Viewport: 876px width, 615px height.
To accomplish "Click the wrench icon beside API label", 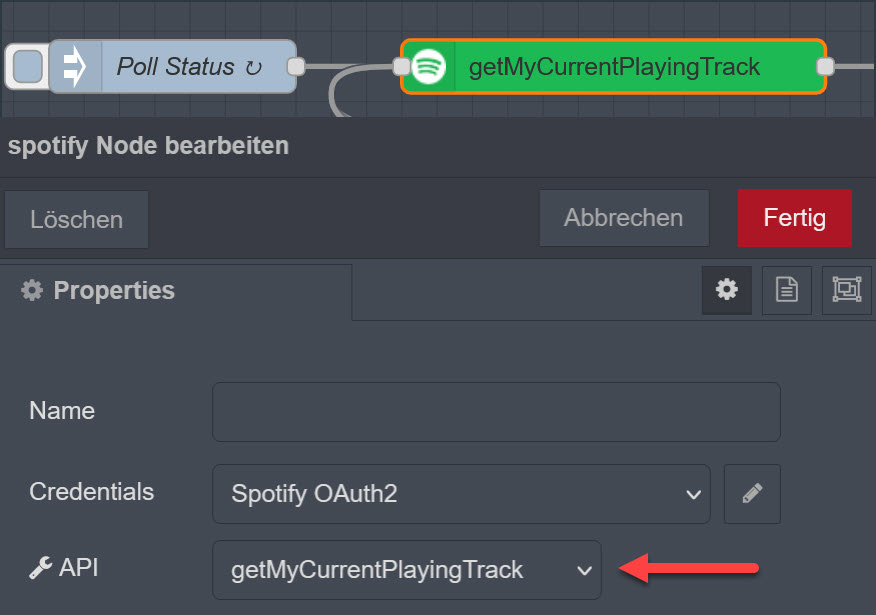I will [x=40, y=568].
